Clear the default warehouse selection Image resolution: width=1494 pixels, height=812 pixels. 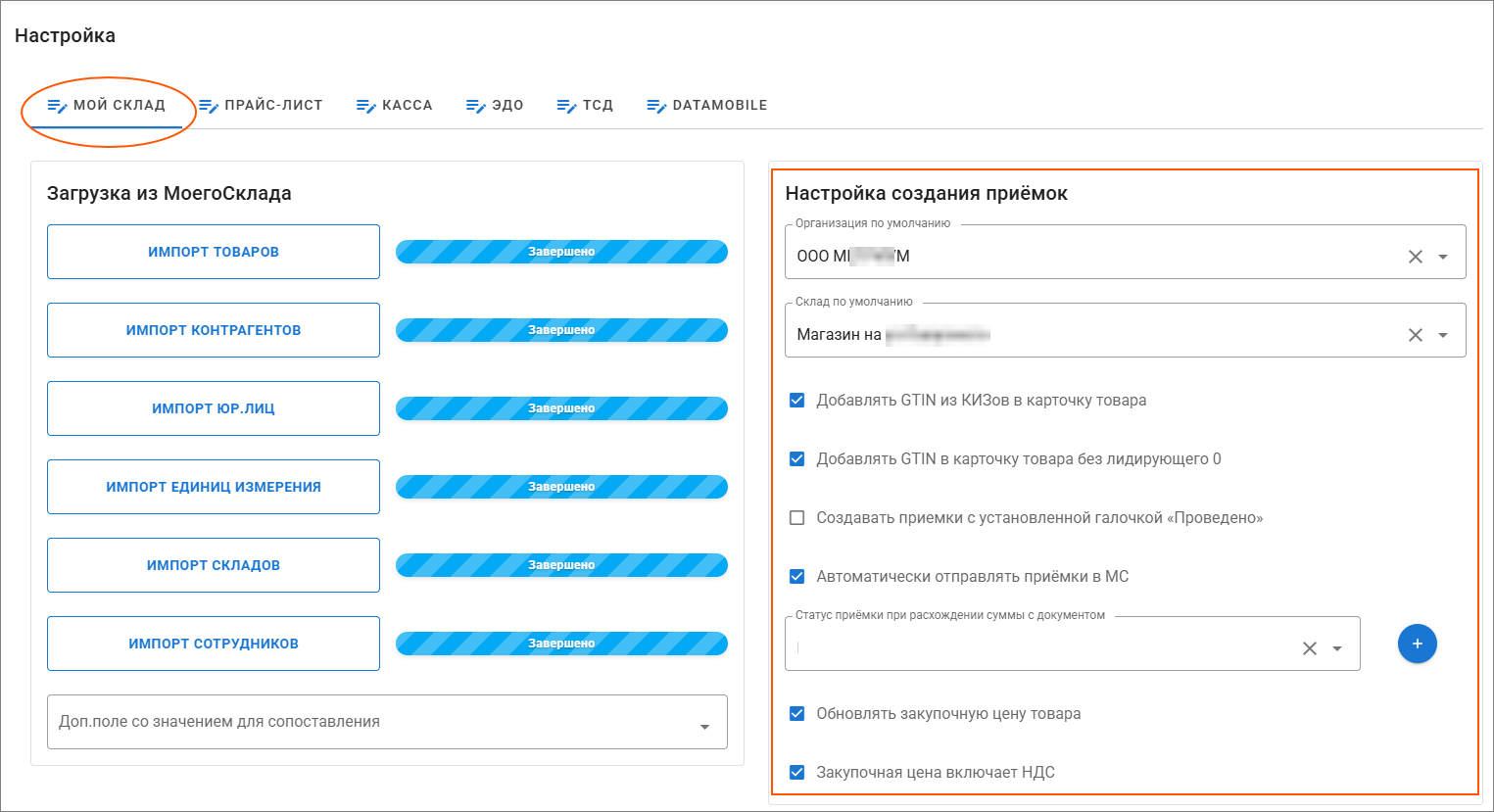pyautogui.click(x=1415, y=335)
